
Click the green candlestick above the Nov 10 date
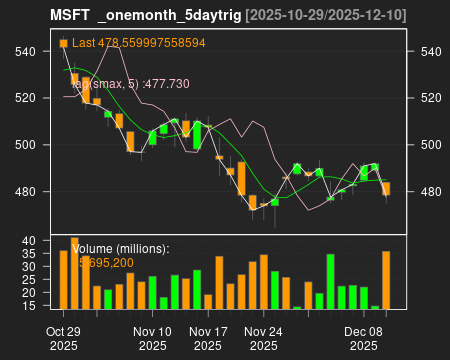(153, 138)
